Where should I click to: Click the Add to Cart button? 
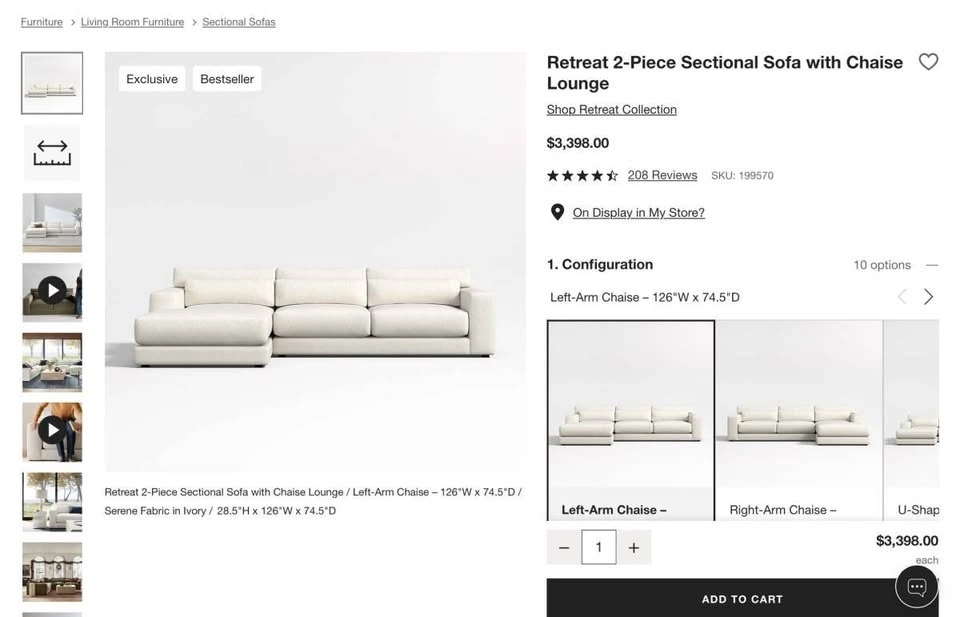click(x=741, y=599)
